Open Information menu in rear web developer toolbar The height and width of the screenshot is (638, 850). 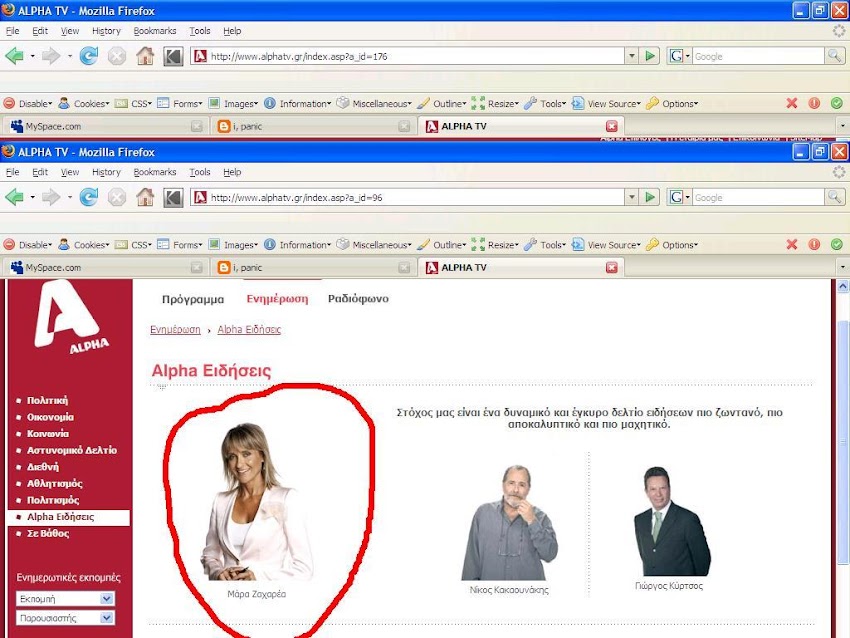[x=298, y=104]
